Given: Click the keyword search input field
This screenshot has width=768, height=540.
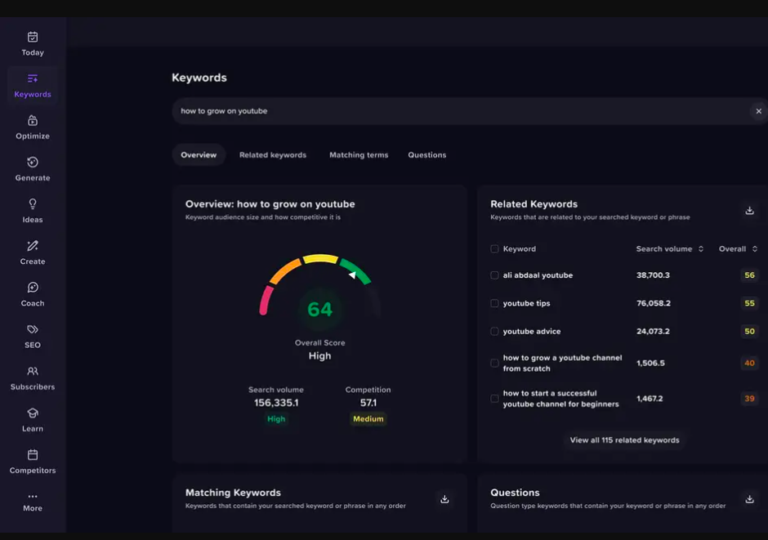Looking at the screenshot, I should [x=460, y=111].
